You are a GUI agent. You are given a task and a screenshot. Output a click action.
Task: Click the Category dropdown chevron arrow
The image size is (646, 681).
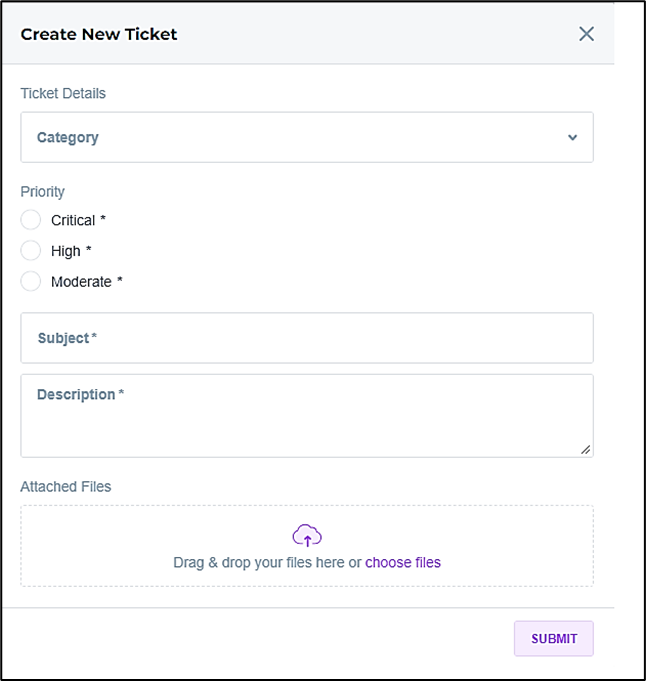pyautogui.click(x=572, y=138)
